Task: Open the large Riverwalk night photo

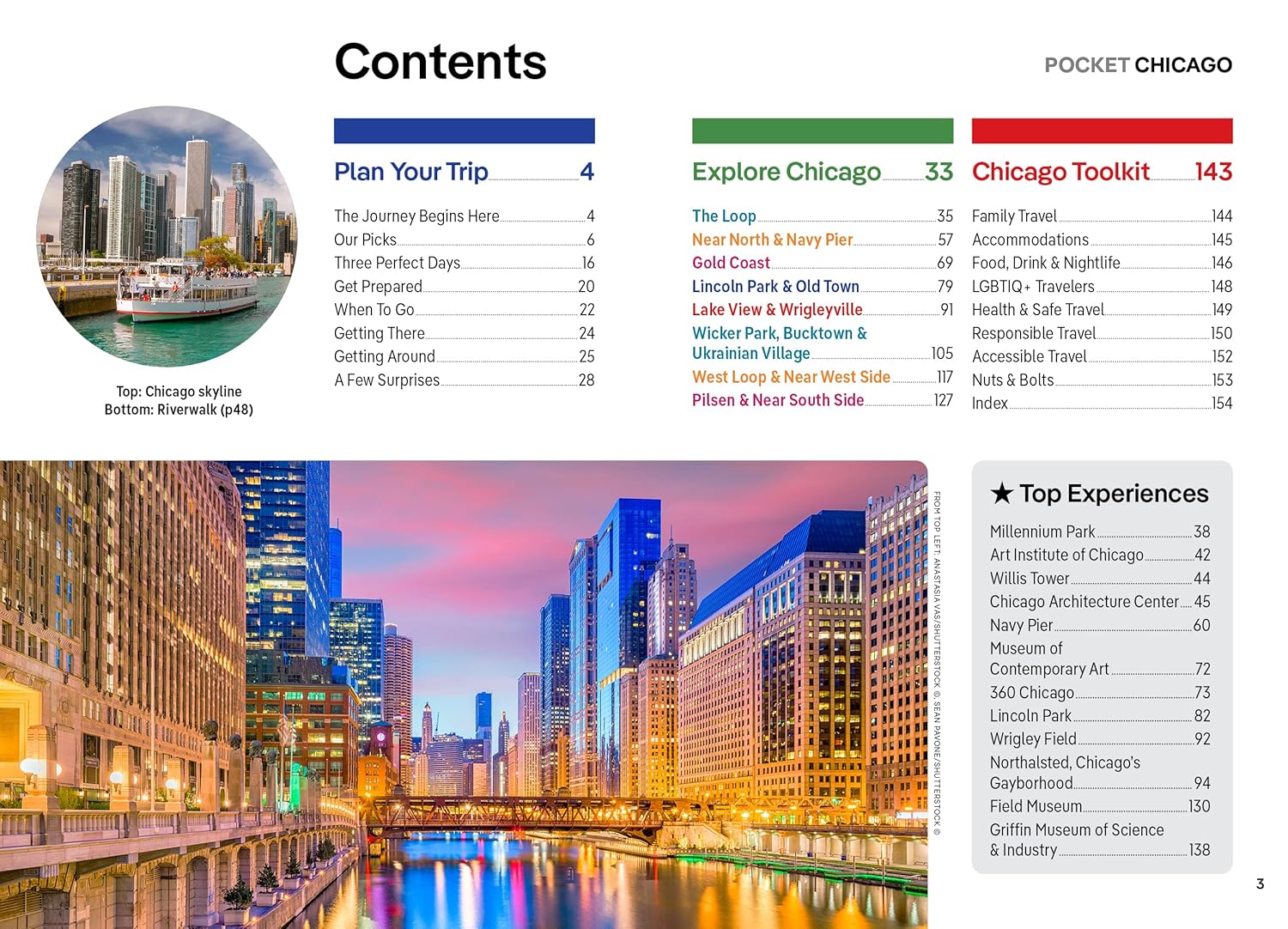Action: tap(464, 694)
